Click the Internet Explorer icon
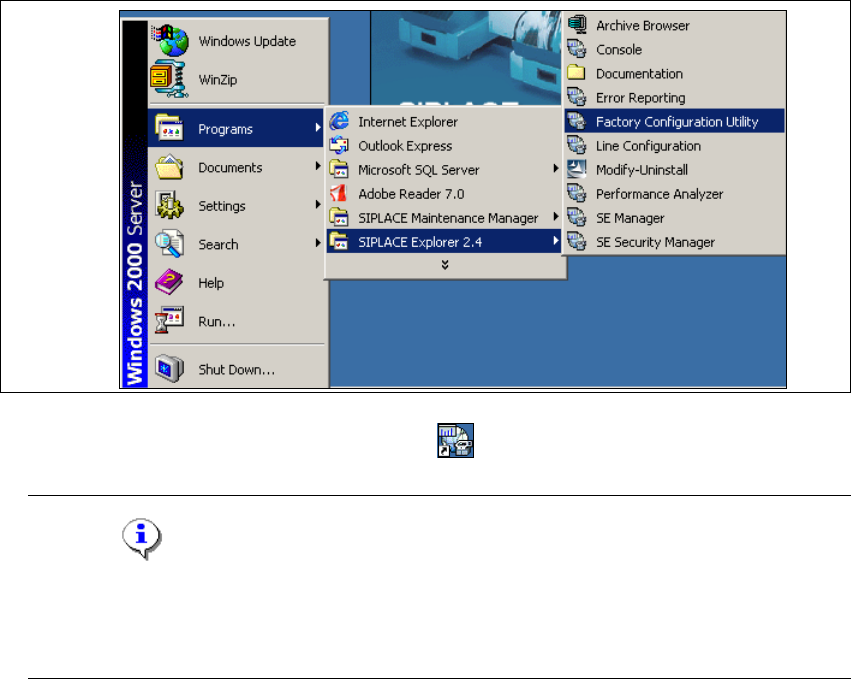851x679 pixels. [x=339, y=121]
